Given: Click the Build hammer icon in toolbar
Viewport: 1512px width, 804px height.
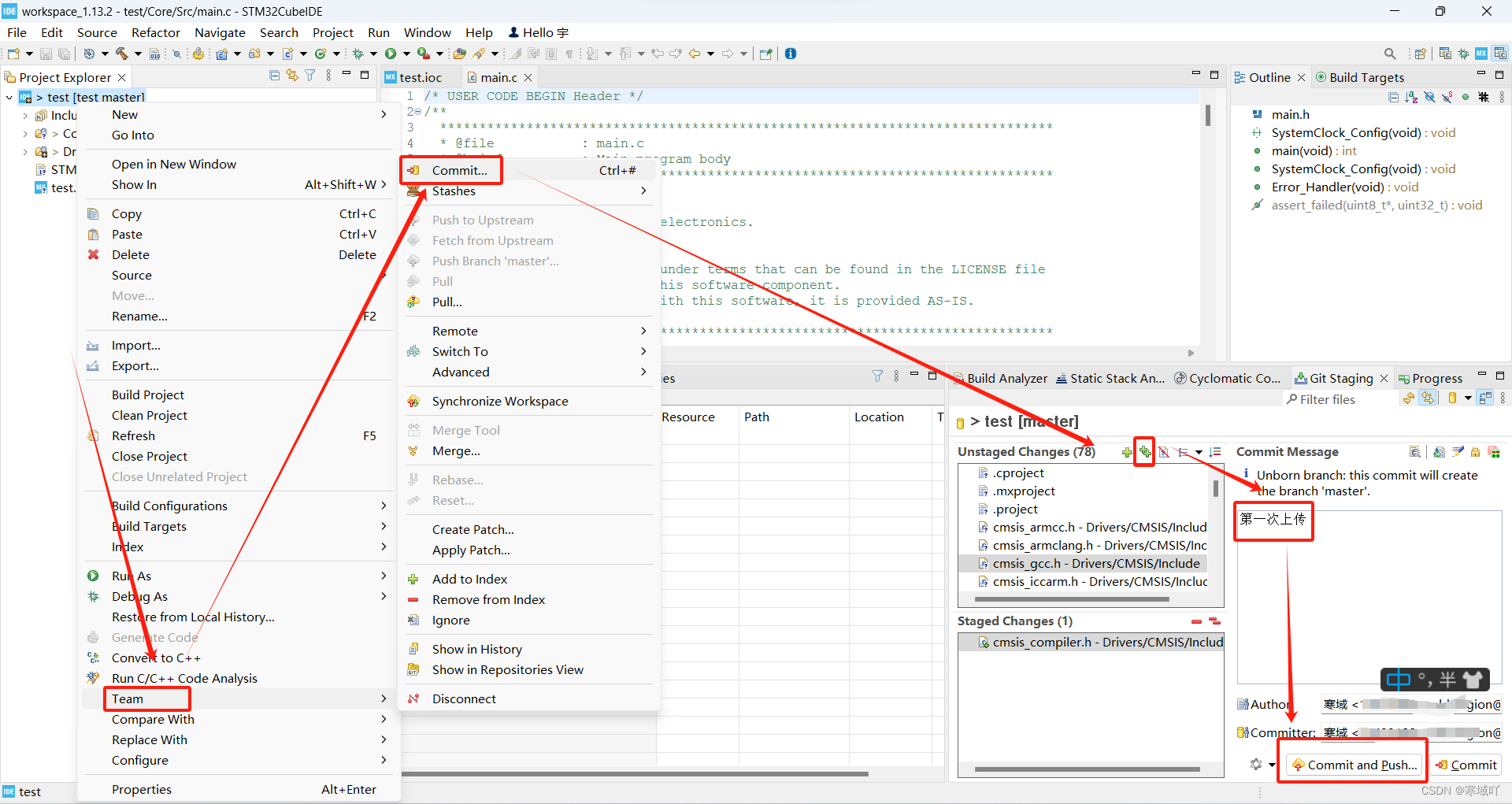Looking at the screenshot, I should pos(122,54).
